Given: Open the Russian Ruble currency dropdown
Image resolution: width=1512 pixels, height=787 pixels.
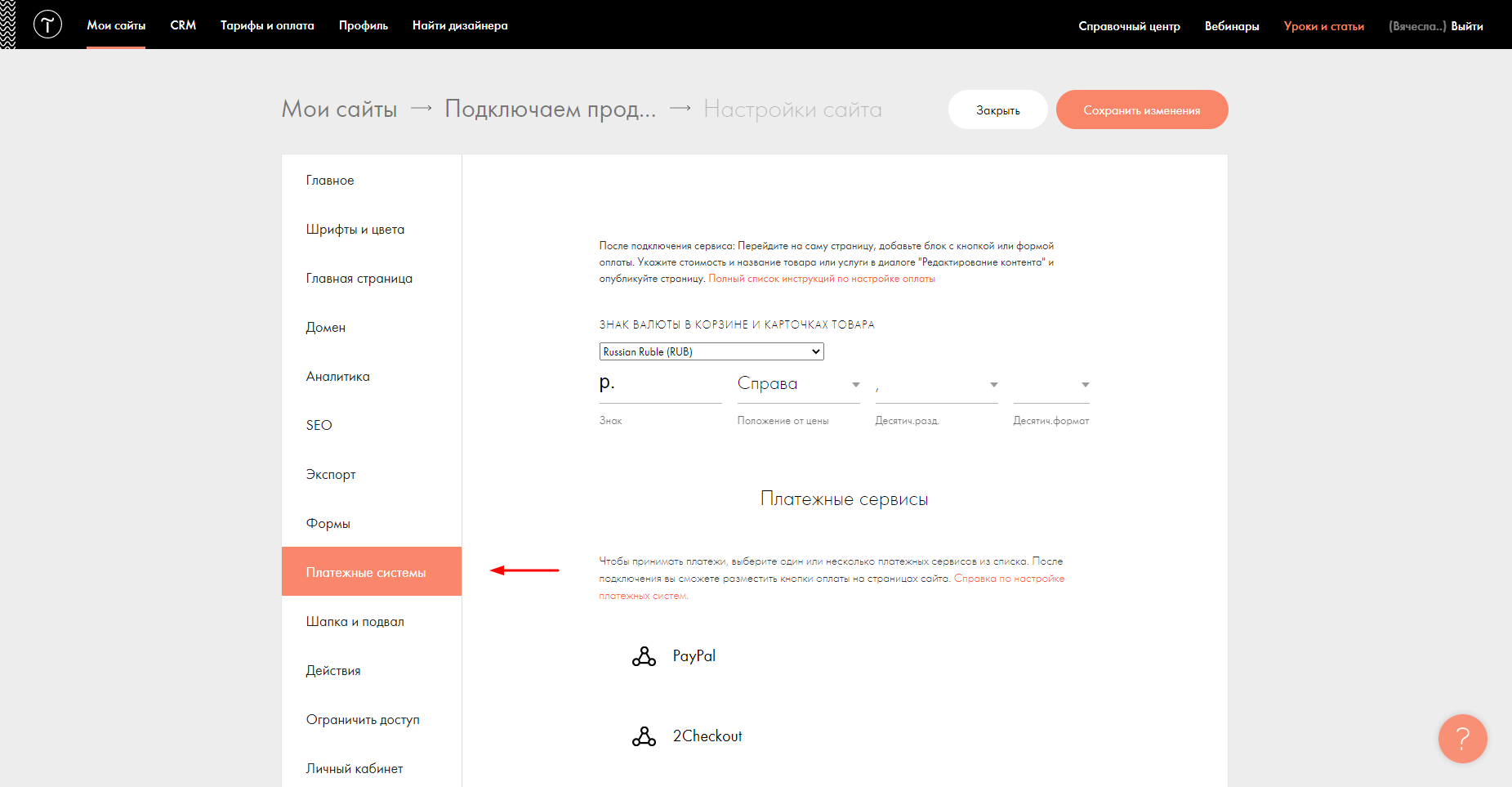Looking at the screenshot, I should [711, 351].
